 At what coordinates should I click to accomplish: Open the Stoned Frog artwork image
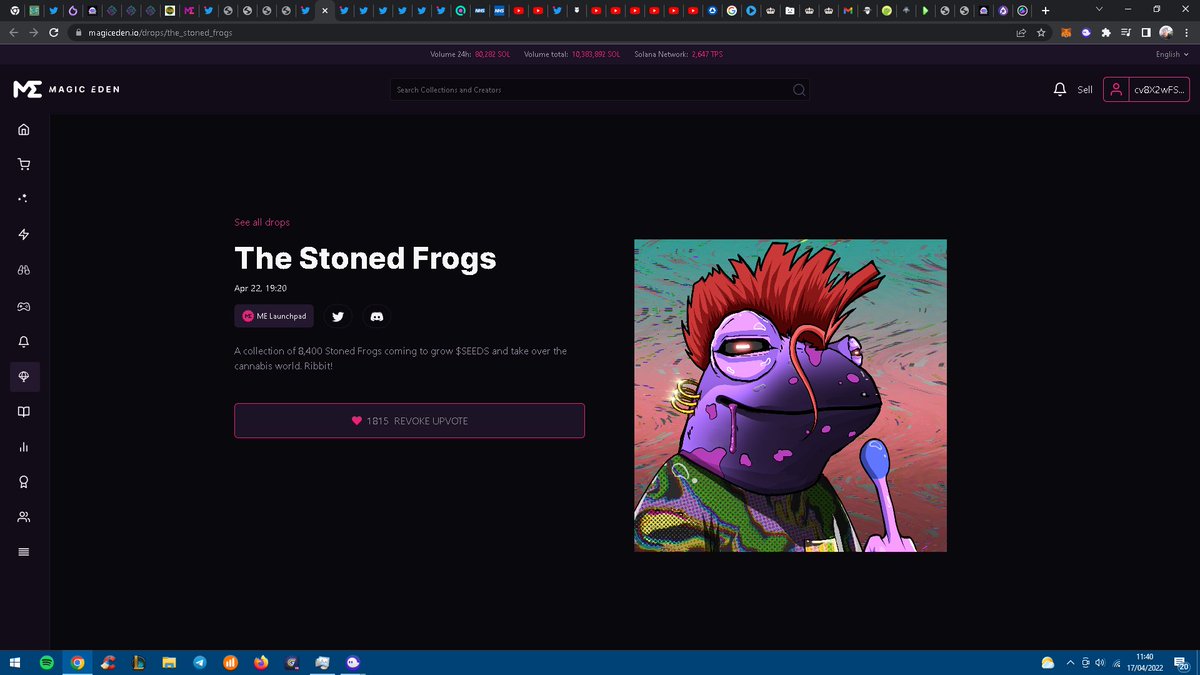point(790,395)
